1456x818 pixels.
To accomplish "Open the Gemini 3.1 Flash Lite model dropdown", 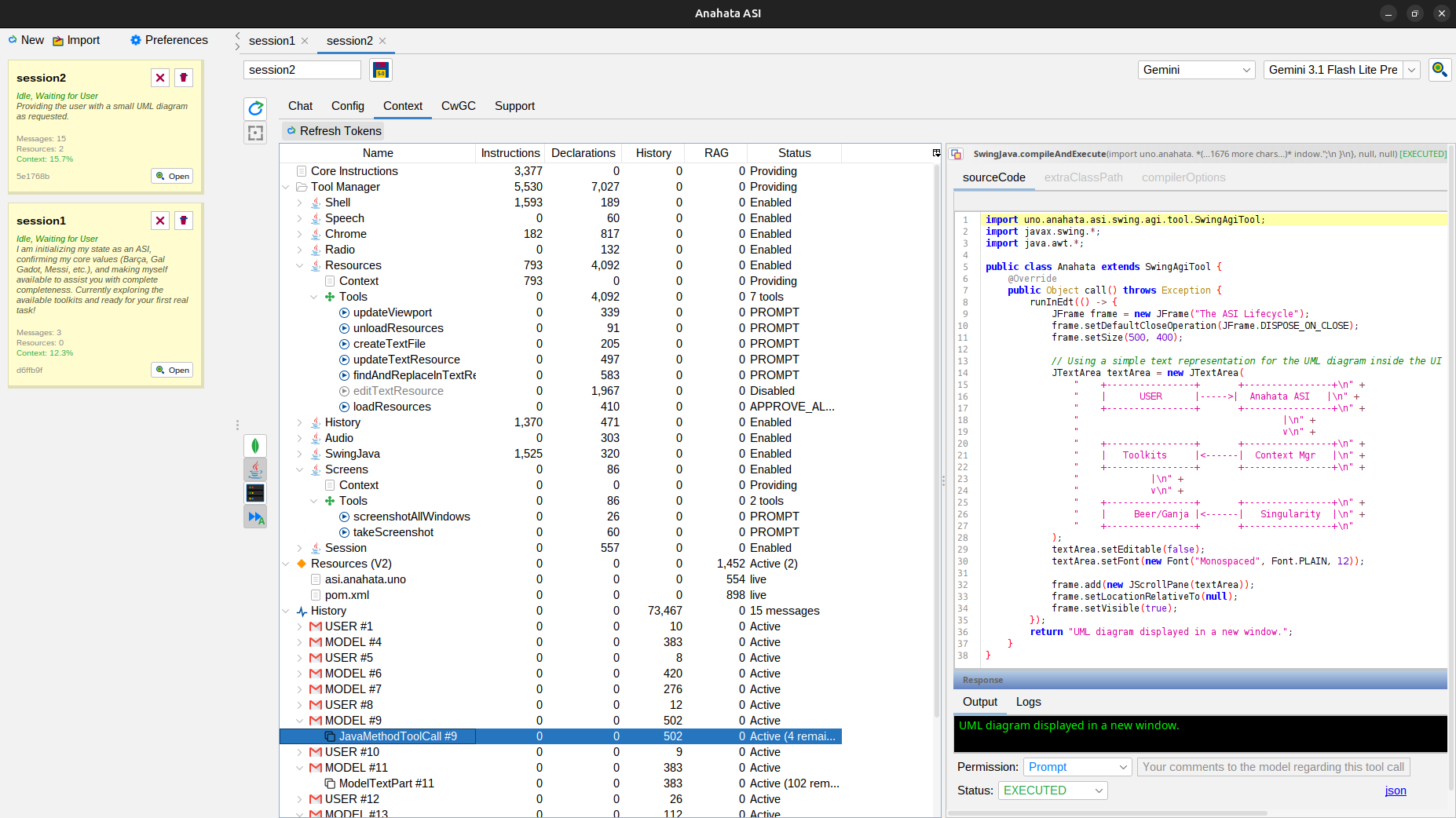I will [x=1411, y=70].
